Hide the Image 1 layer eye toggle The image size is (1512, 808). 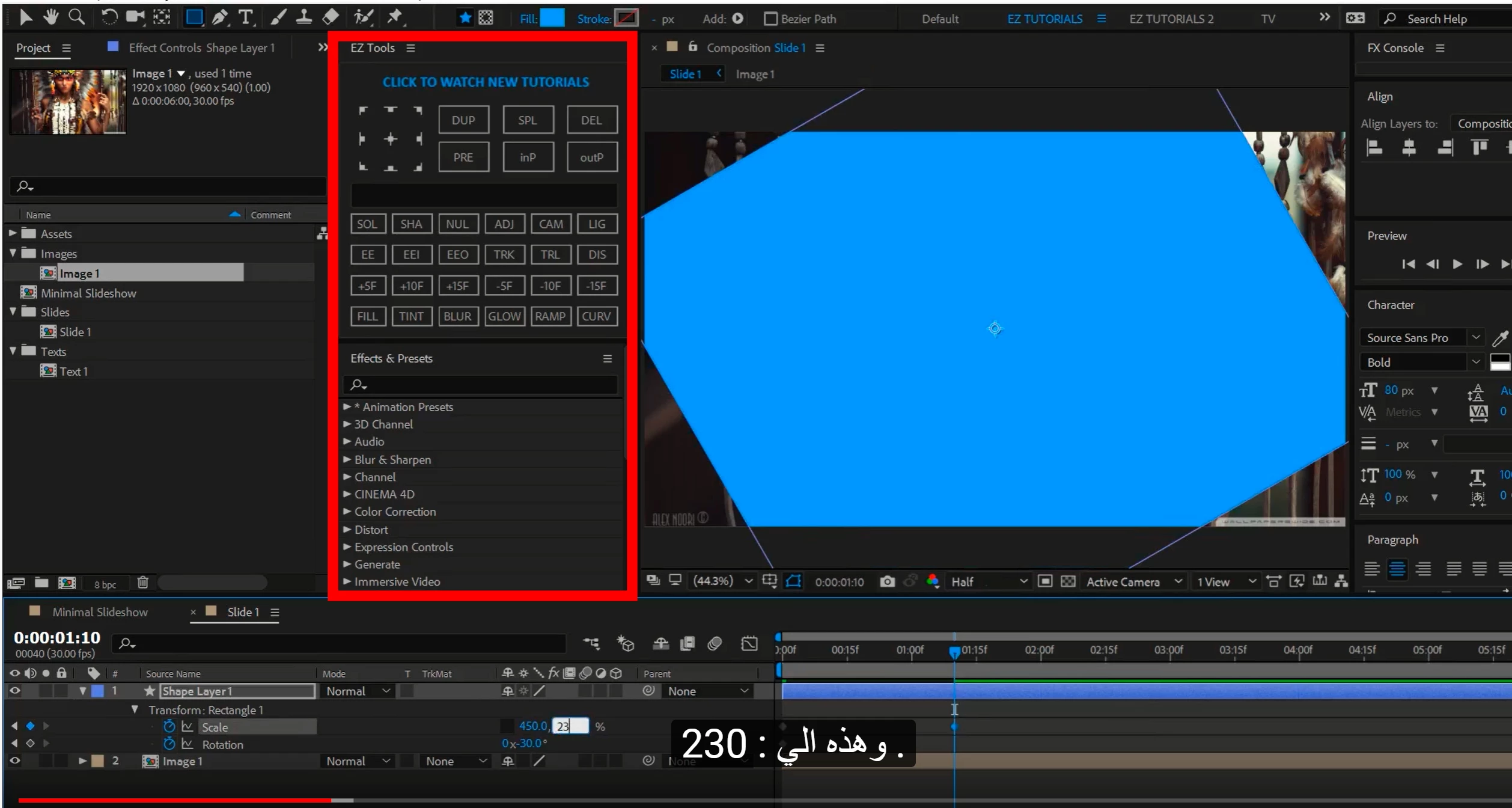(x=15, y=761)
